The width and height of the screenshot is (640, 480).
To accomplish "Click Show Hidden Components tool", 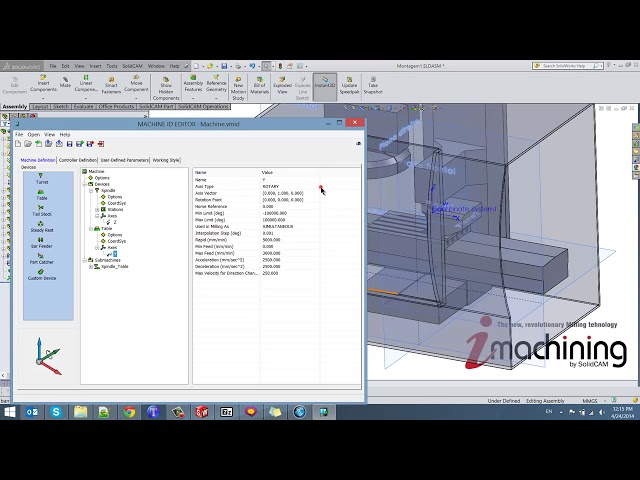I will 166,88.
